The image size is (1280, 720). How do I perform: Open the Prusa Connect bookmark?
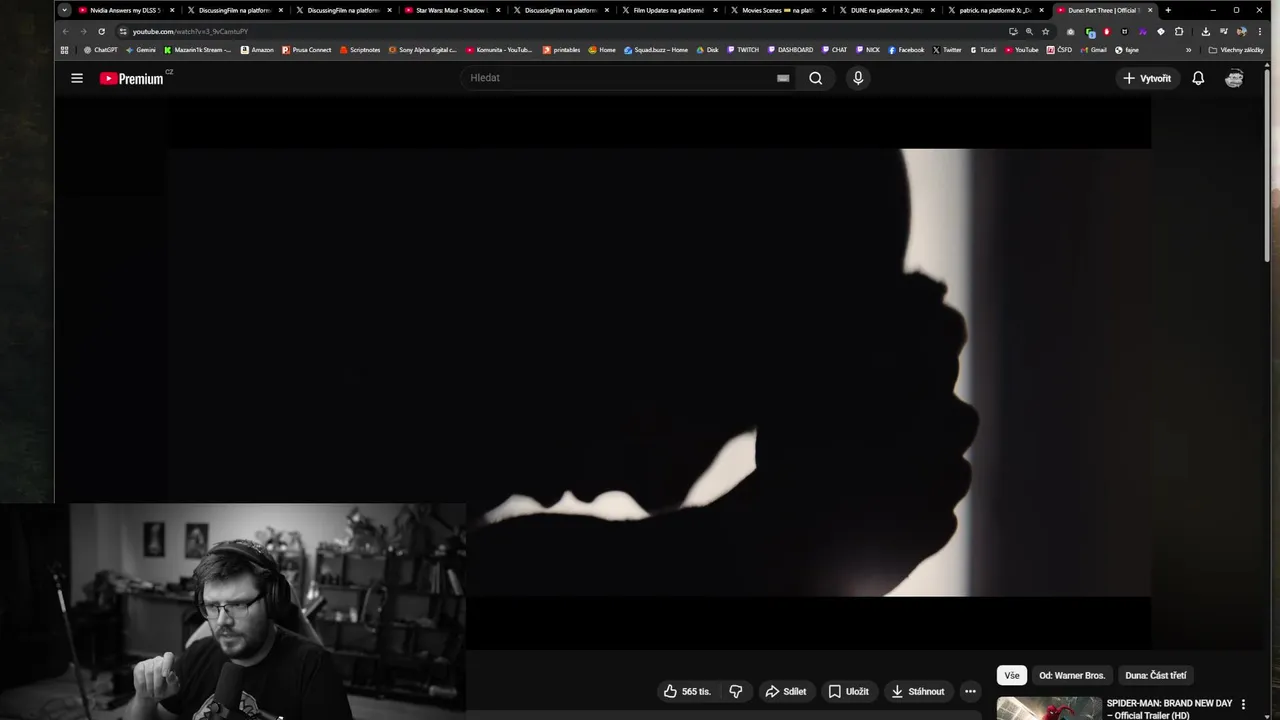(x=307, y=50)
